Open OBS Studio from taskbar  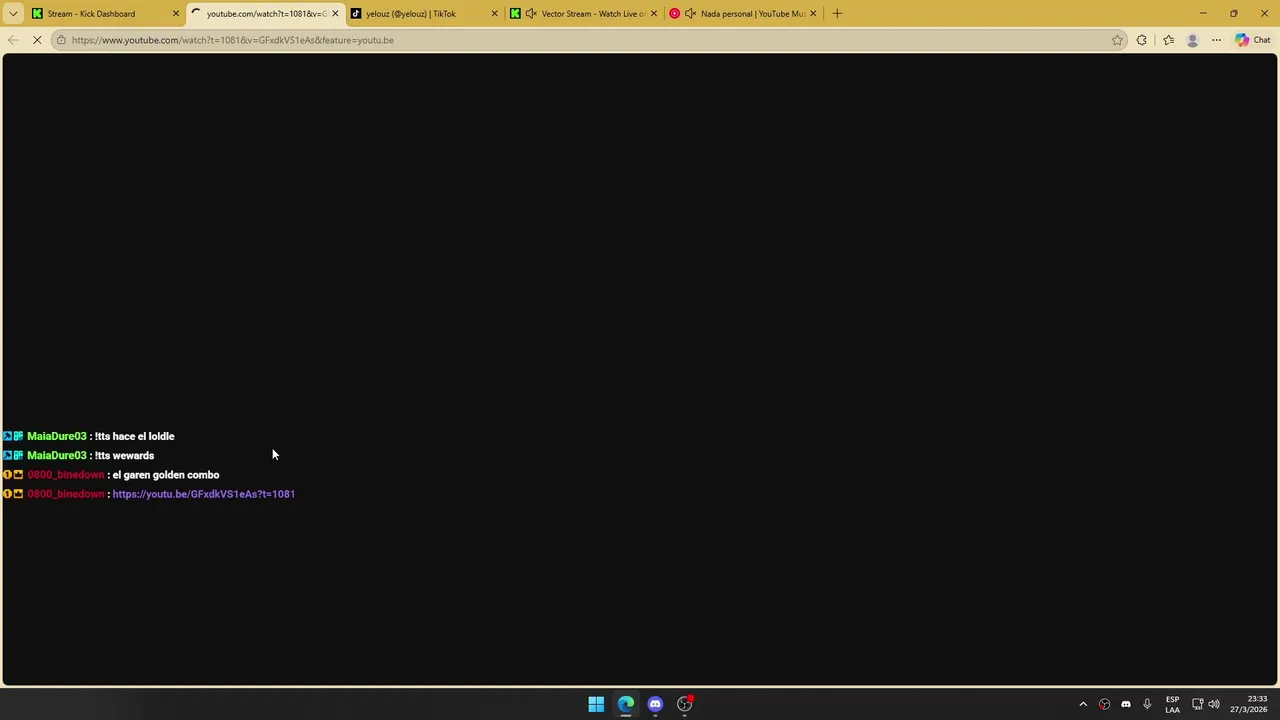(x=685, y=704)
